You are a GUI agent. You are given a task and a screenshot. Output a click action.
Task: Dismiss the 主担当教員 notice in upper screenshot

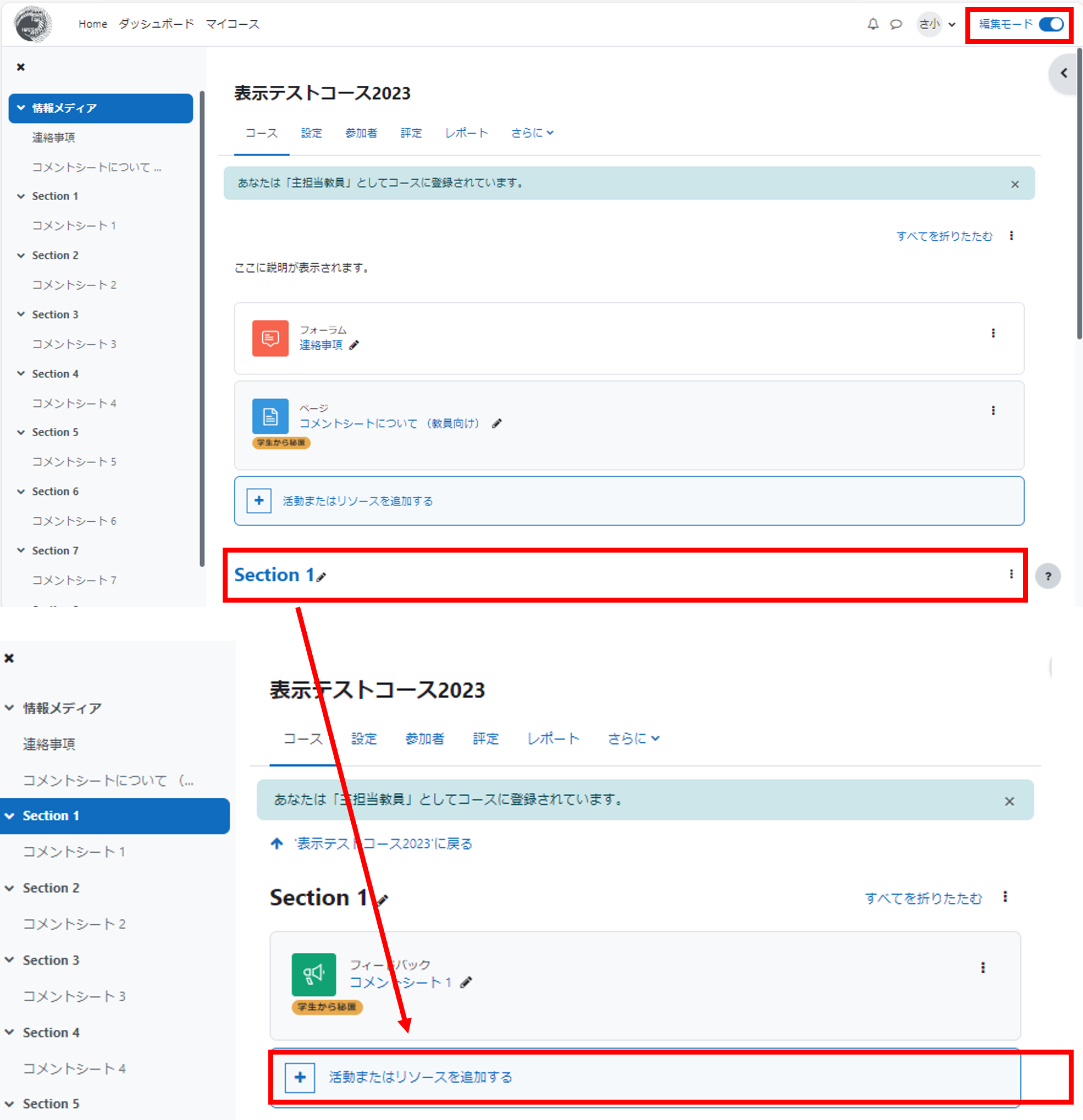click(x=1014, y=185)
